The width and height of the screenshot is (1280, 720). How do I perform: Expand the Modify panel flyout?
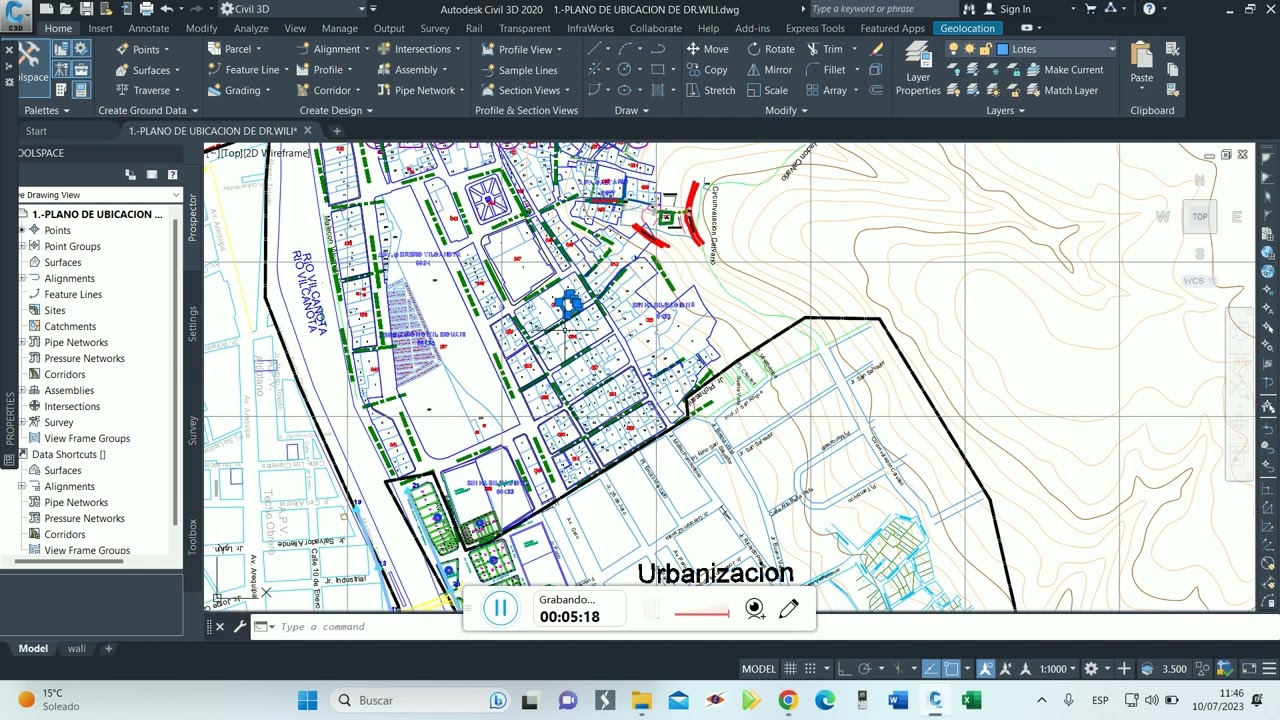(x=786, y=110)
